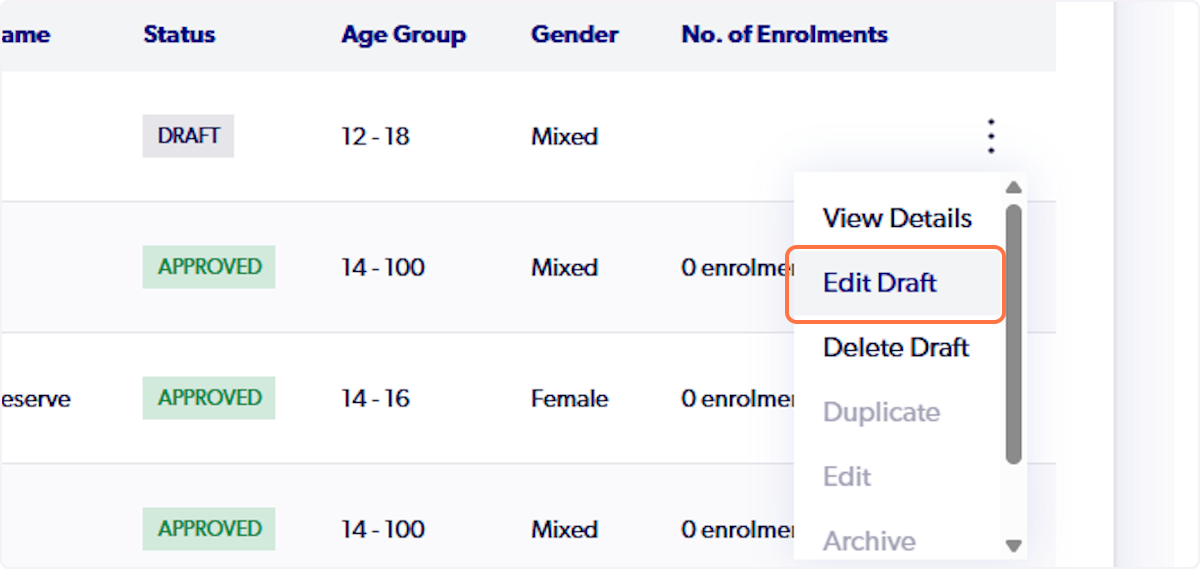Image resolution: width=1200 pixels, height=569 pixels.
Task: Click the Status column header
Action: 179,34
